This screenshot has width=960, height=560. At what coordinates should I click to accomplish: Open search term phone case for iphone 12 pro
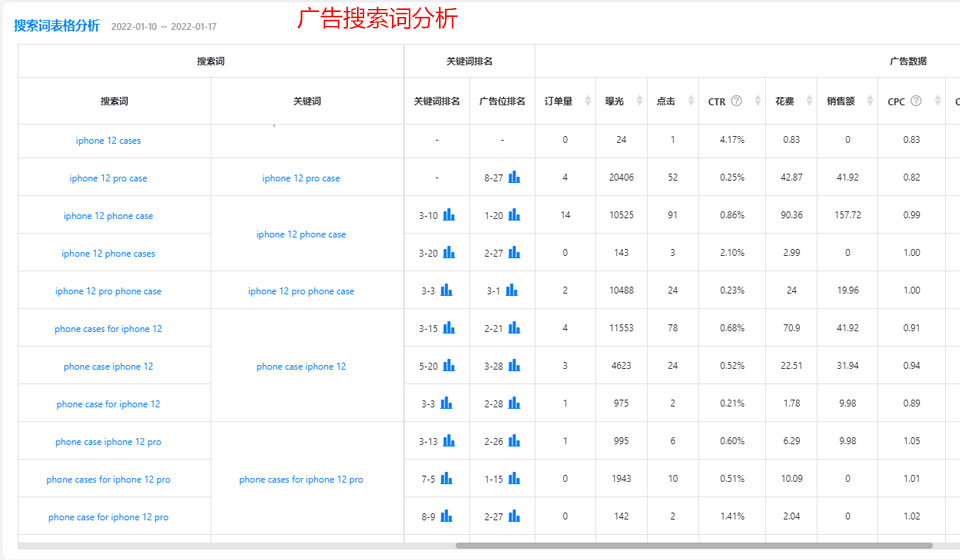108,517
